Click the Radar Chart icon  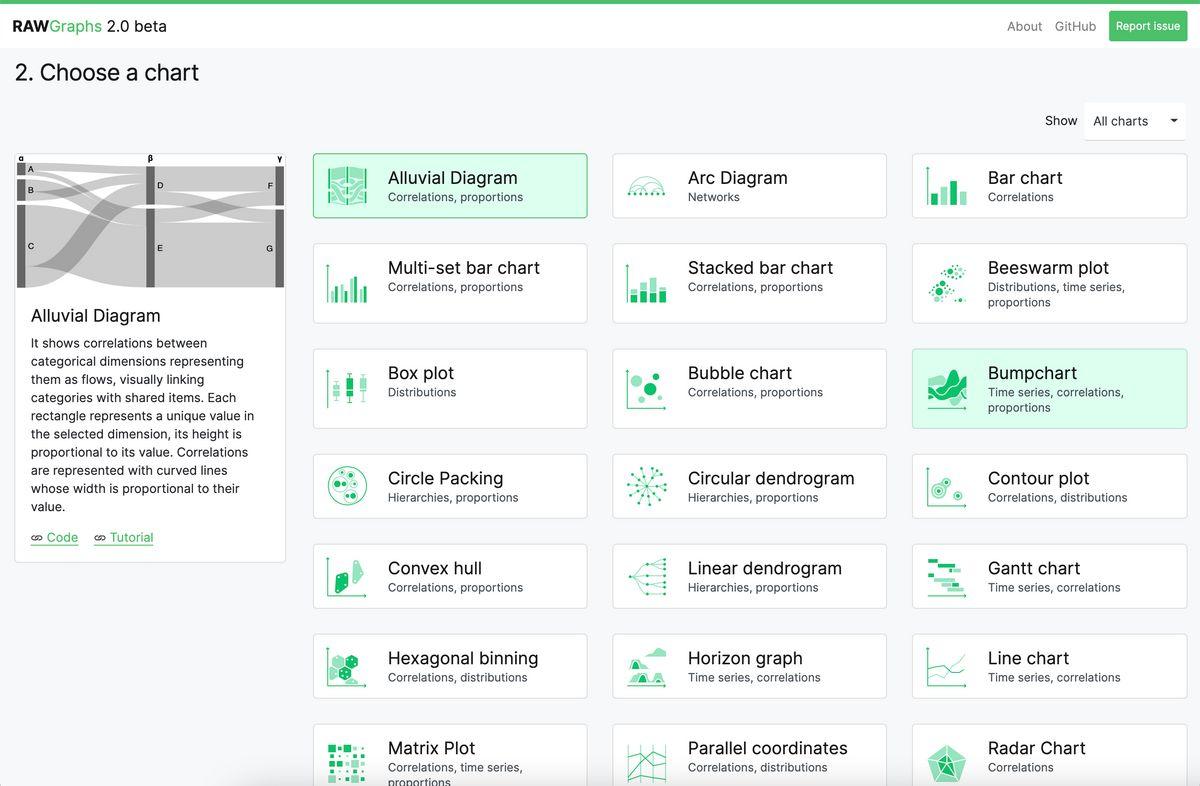[947, 762]
